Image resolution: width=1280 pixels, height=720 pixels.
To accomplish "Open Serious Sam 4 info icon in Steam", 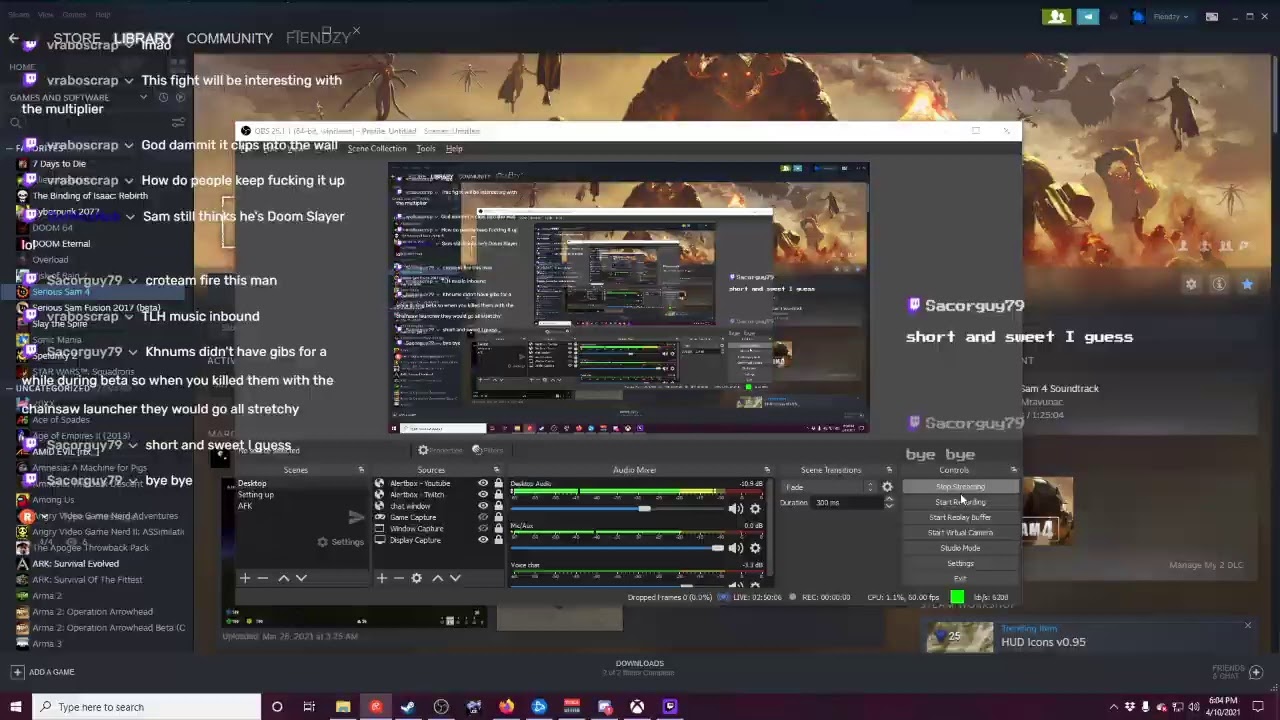I will [x=1219, y=285].
